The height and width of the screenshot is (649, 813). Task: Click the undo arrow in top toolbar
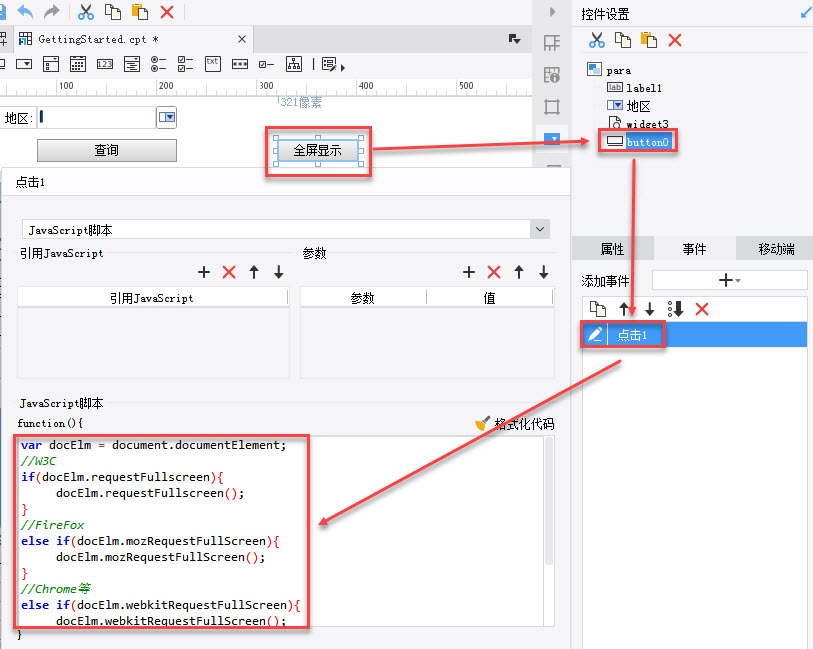pyautogui.click(x=25, y=11)
